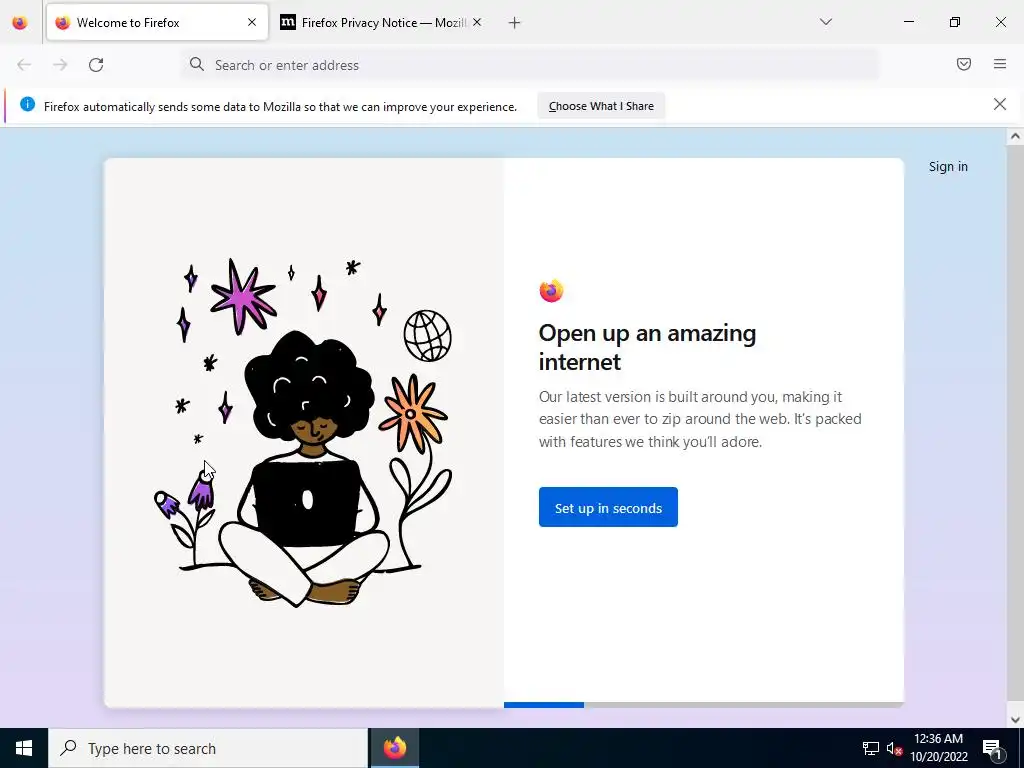This screenshot has height=768, width=1024.
Task: Click the info icon in the notification bar
Action: (27, 104)
